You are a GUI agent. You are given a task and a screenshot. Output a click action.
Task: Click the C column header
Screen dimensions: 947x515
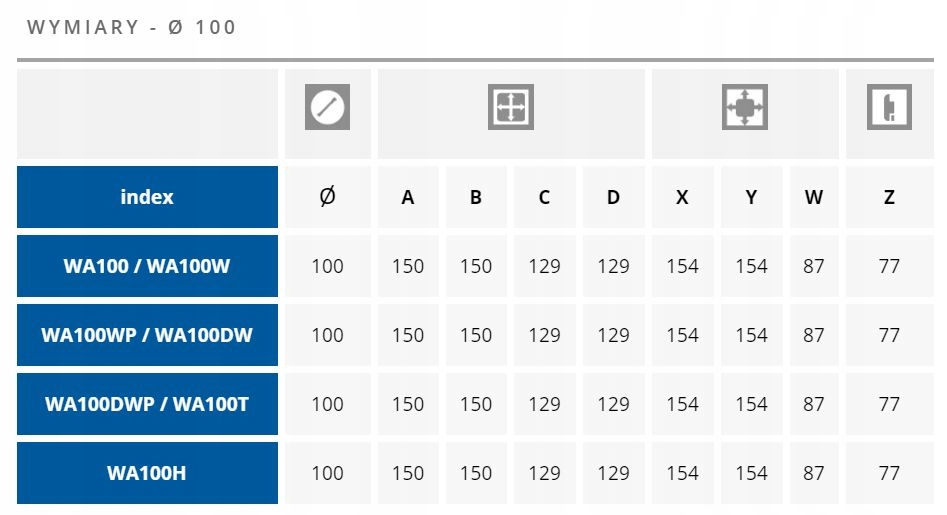(544, 197)
